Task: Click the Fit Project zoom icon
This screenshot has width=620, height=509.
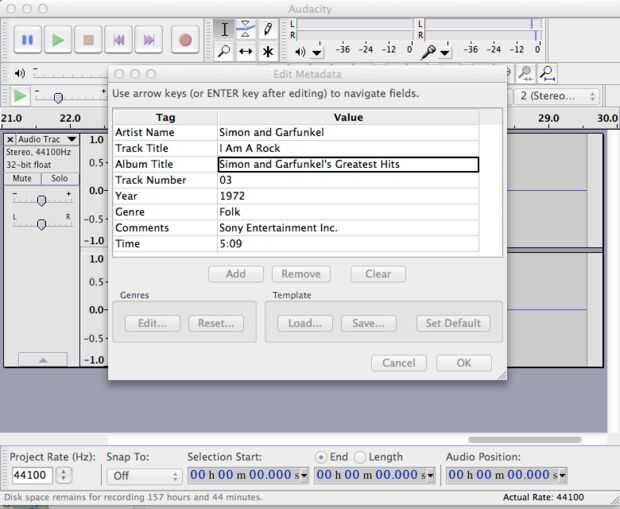Action: pos(548,73)
